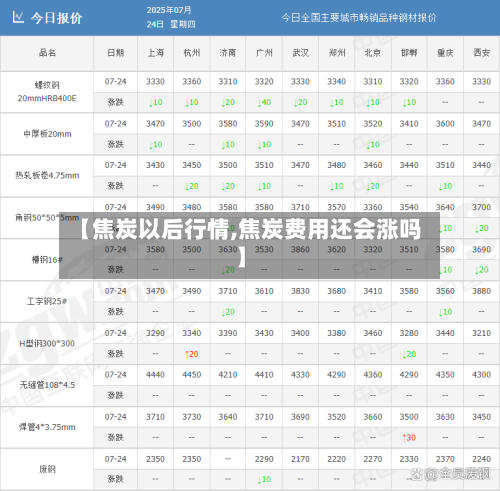Viewport: 500px width, 491px height.
Task: Click the ↓10 for 废钢 in 广州
Action: click(x=264, y=479)
